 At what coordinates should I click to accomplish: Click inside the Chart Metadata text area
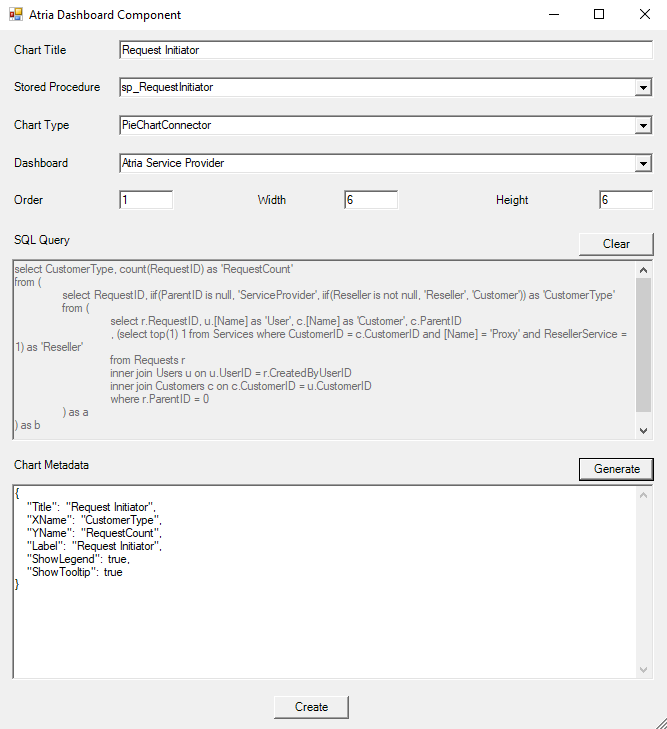[x=324, y=582]
